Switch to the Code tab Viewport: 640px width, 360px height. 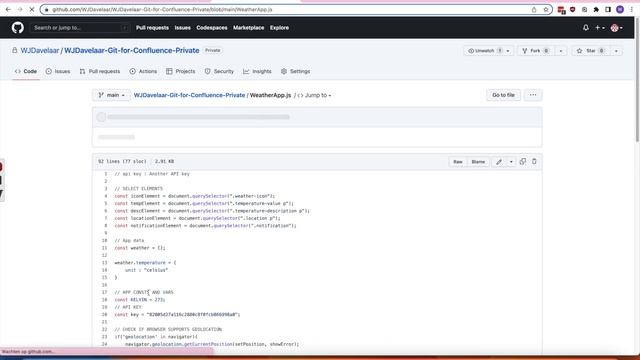click(x=26, y=71)
